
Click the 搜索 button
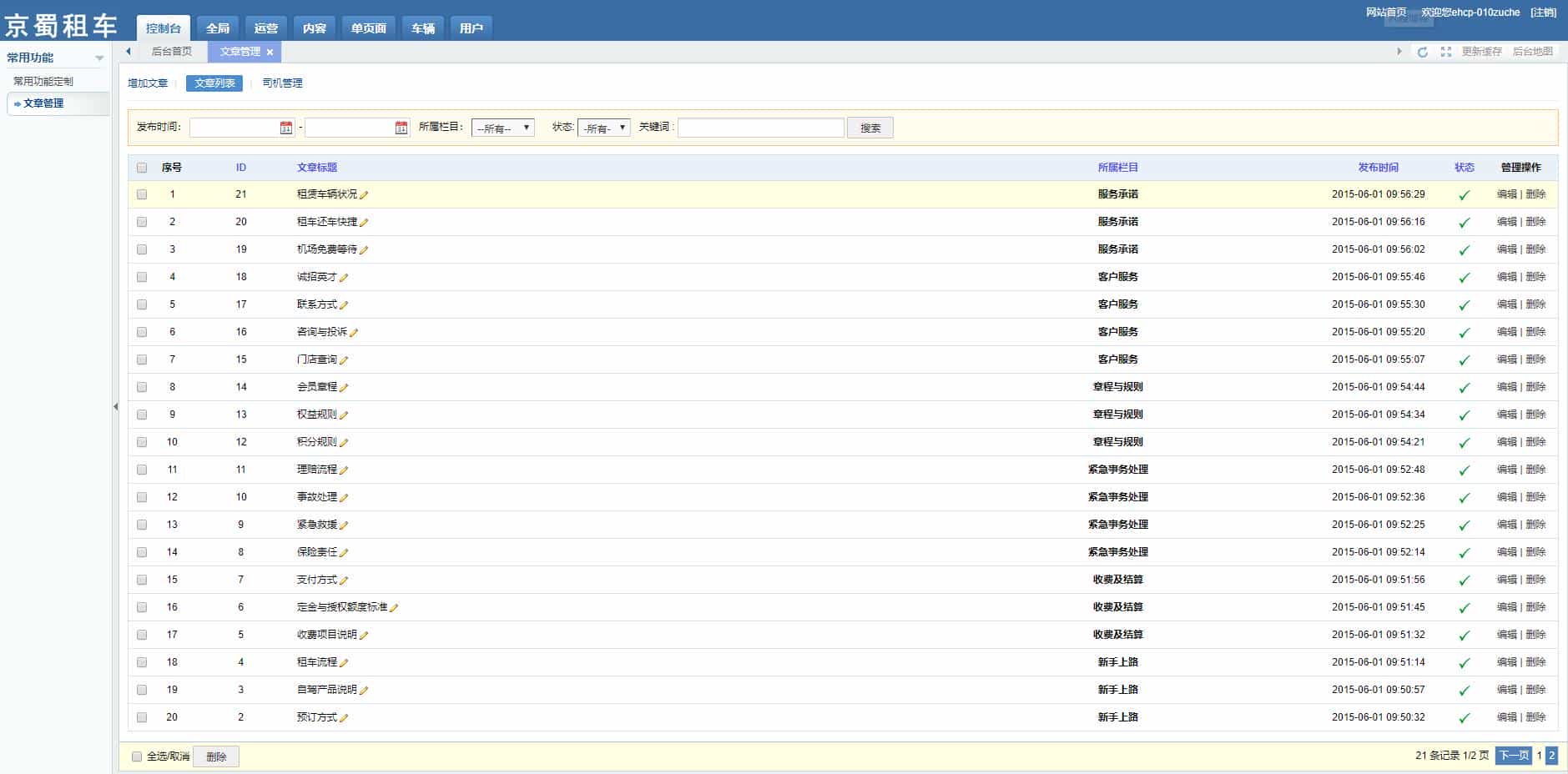870,128
